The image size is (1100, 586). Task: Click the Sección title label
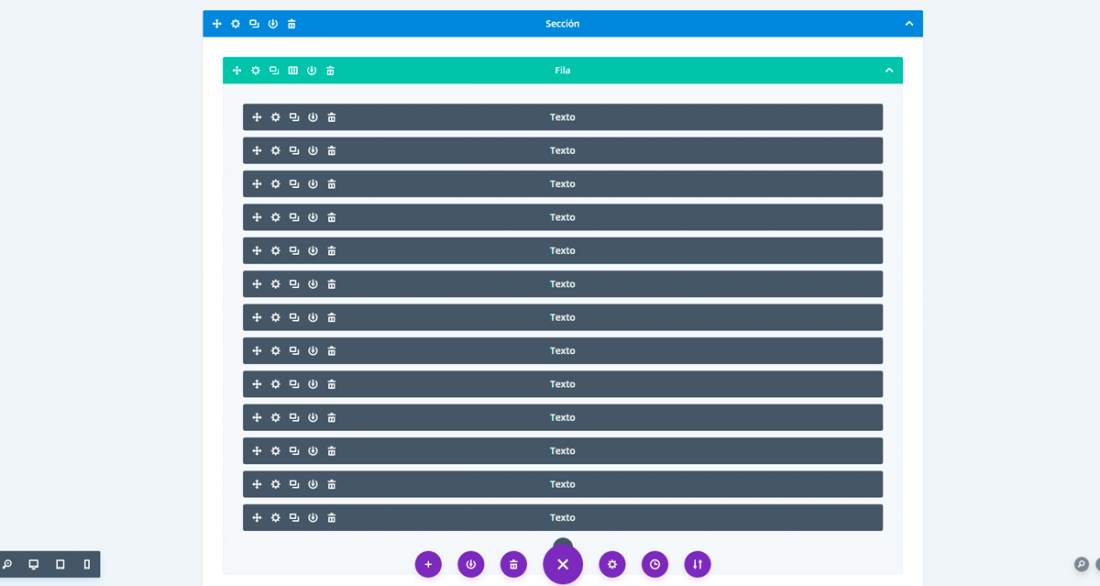point(563,24)
